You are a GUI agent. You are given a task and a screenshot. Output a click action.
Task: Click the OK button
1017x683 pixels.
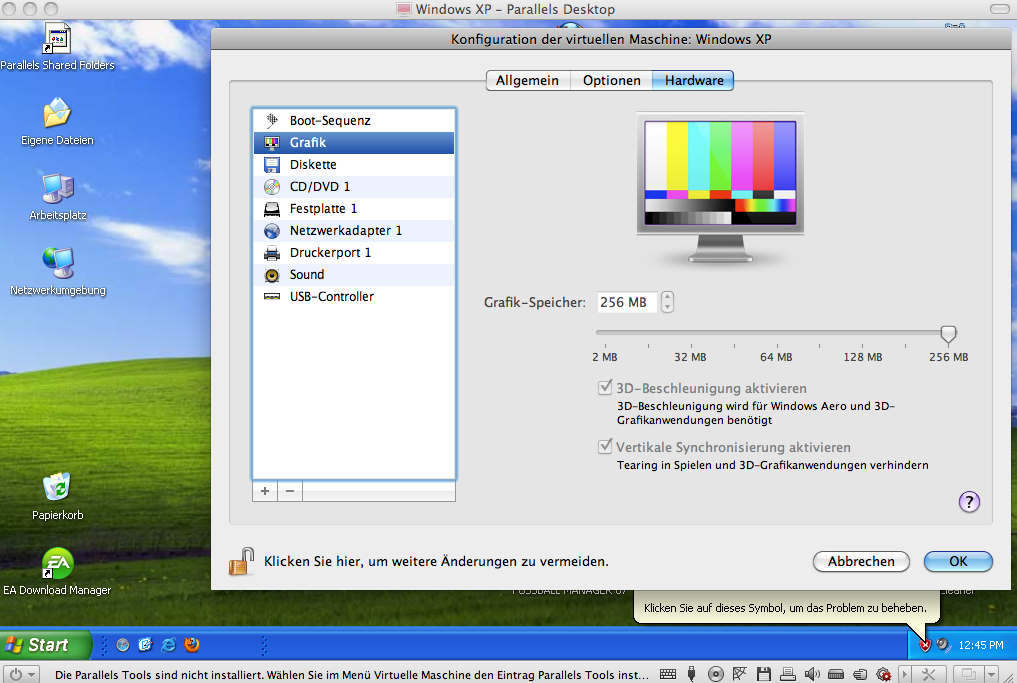pyautogui.click(x=958, y=562)
